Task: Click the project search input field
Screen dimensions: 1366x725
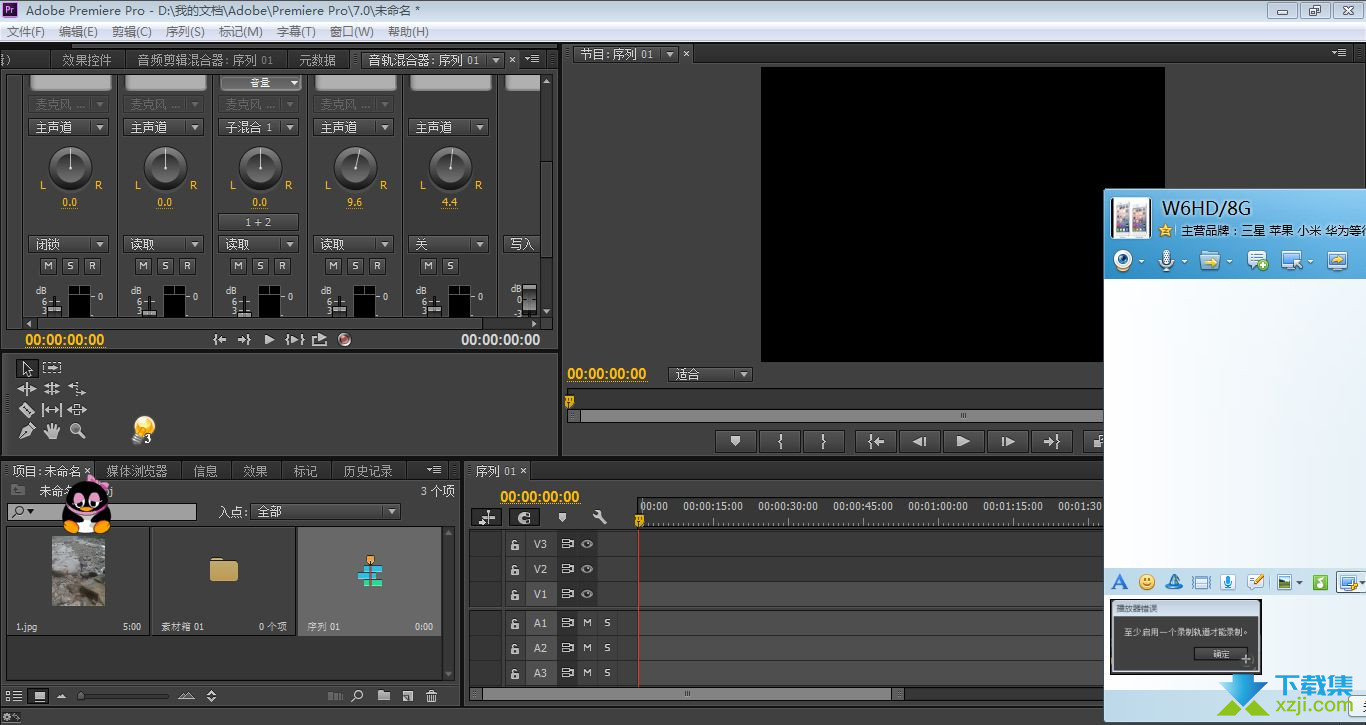Action: click(102, 511)
